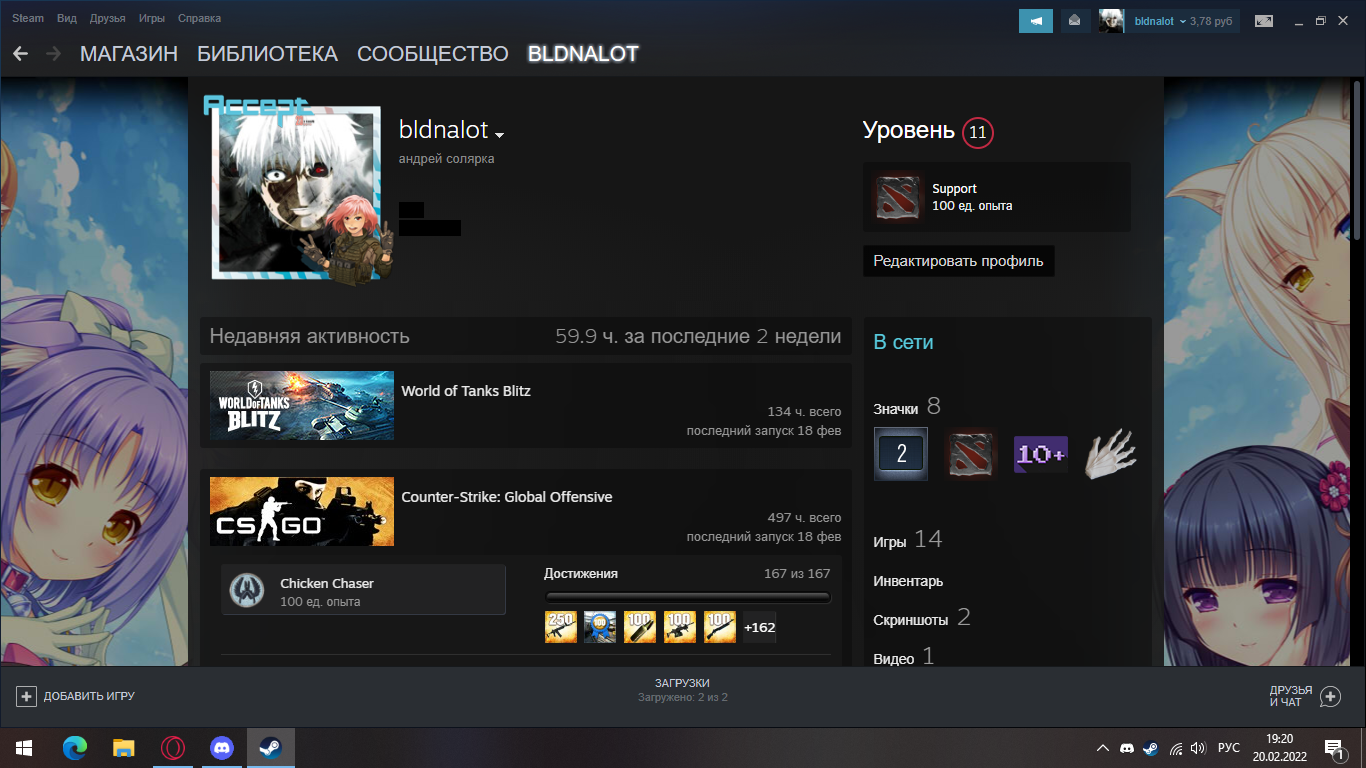Click the World of Tanks Blitz thumbnail
The width and height of the screenshot is (1366, 768).
(x=302, y=406)
